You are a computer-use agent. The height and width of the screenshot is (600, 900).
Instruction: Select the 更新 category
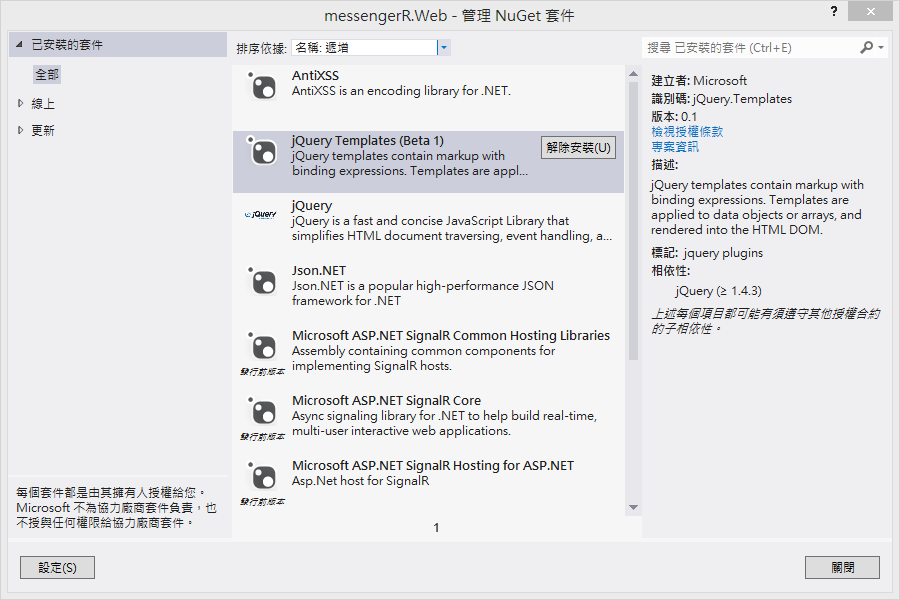[x=43, y=131]
